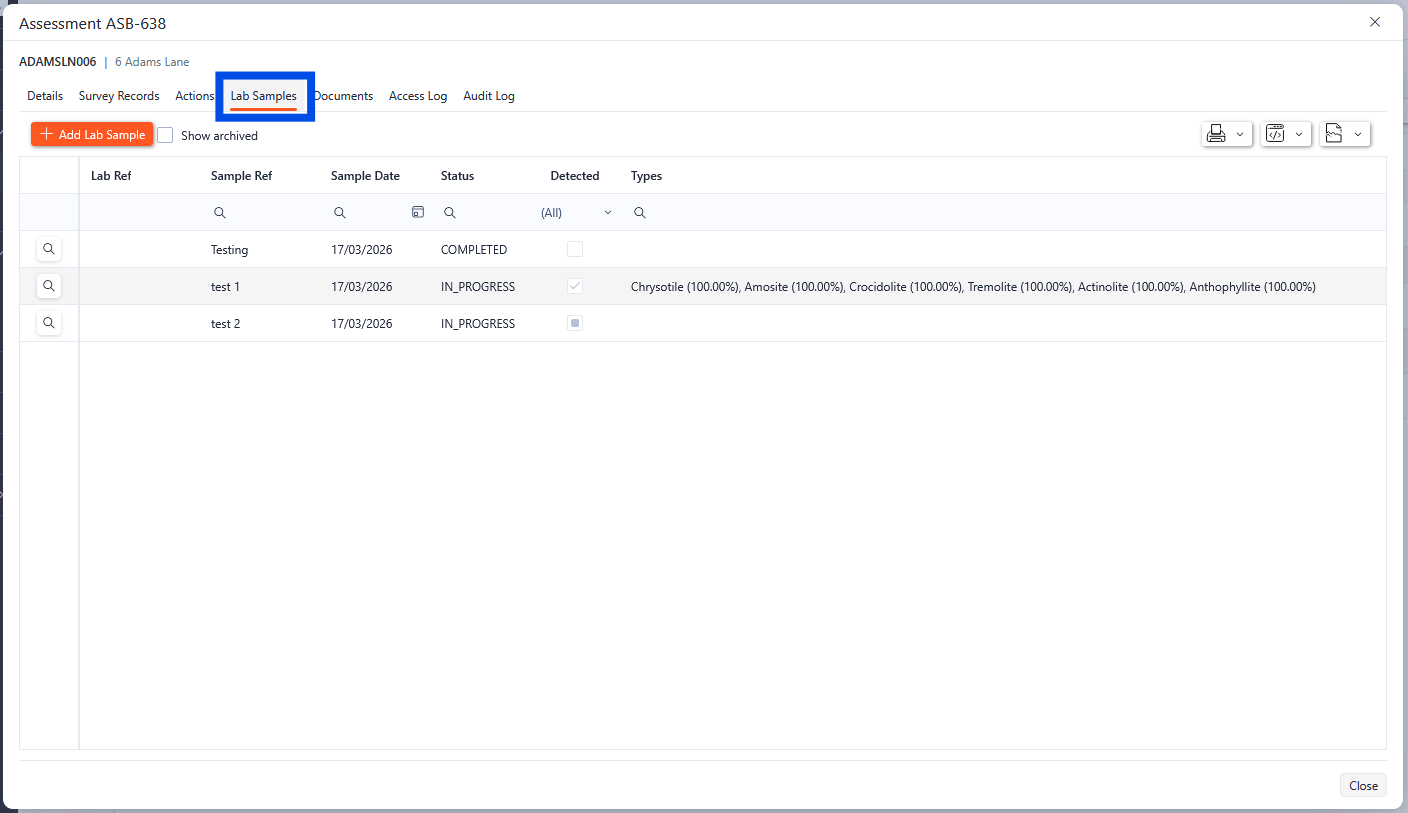Sort by the Sample Date column header
1408x813 pixels.
[x=365, y=176]
